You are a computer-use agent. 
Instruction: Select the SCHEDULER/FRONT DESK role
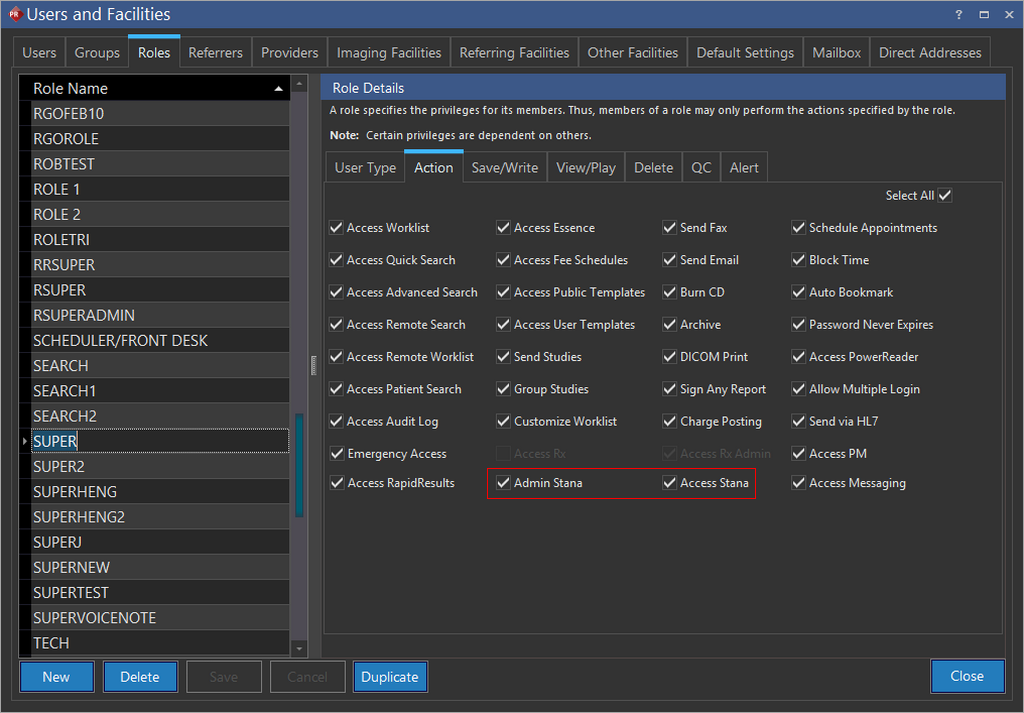[x=120, y=341]
